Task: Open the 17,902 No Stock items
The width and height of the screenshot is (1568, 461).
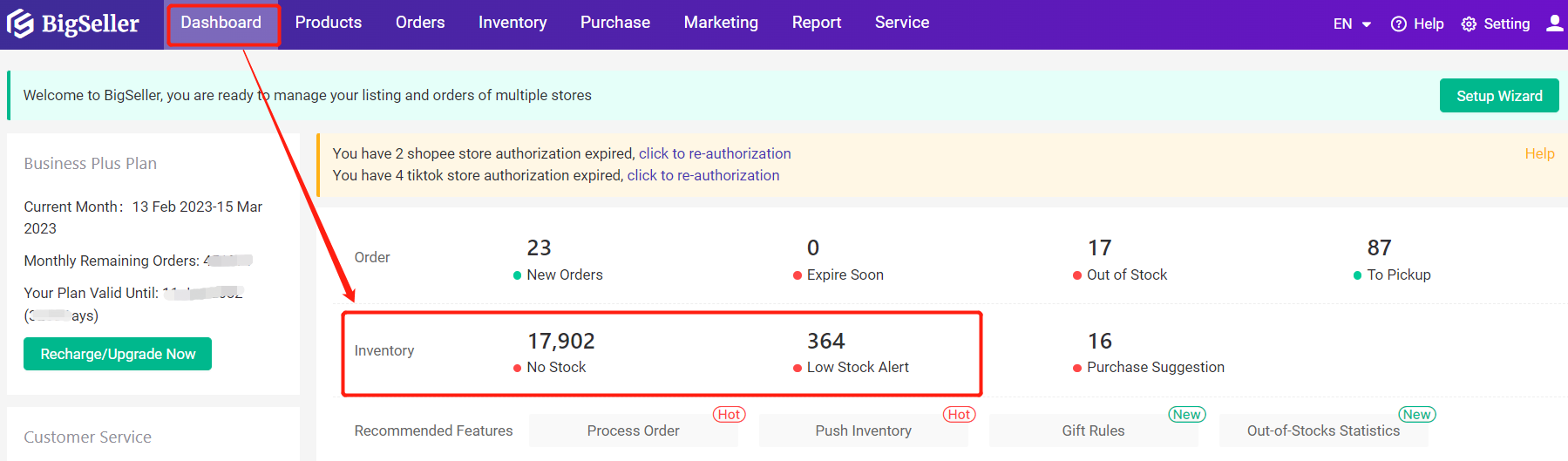Action: [554, 352]
